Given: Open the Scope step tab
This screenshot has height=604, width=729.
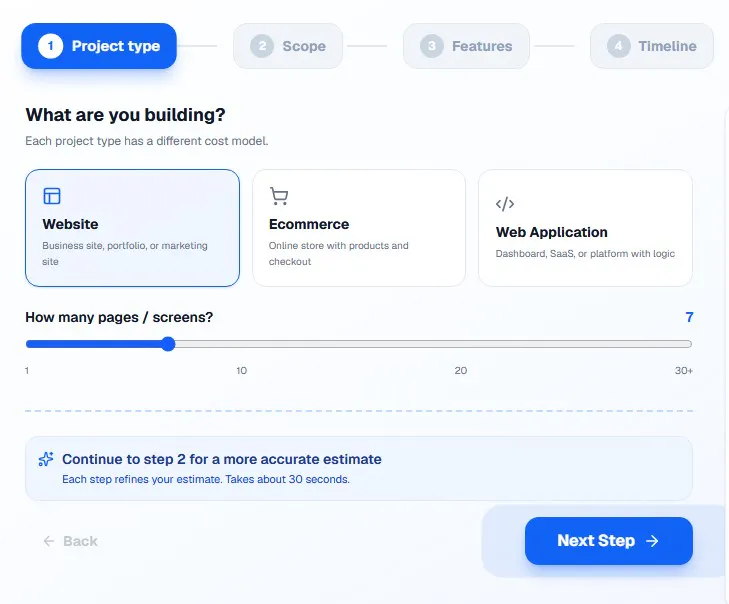Looking at the screenshot, I should (288, 46).
